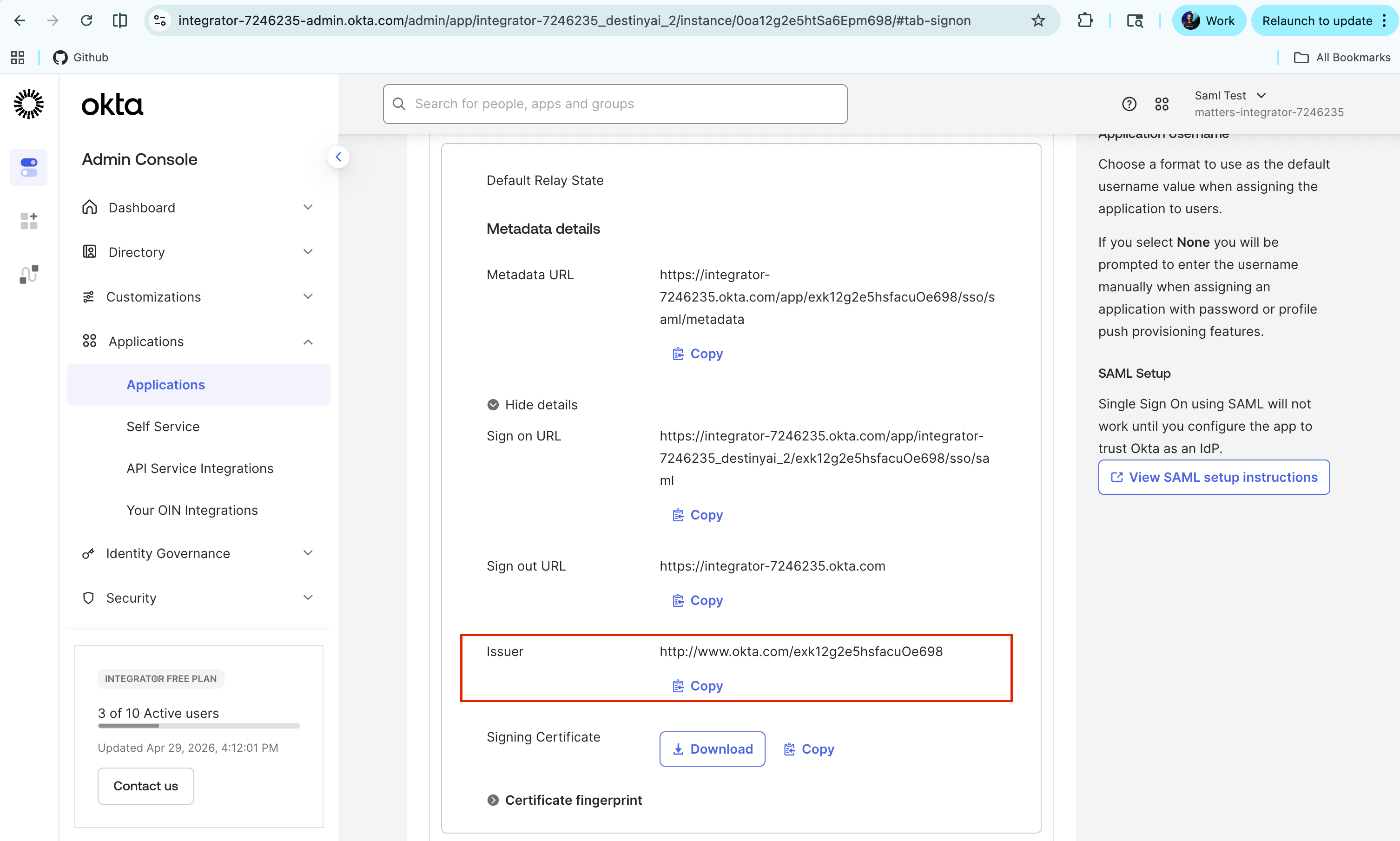Click the Directory contact-book icon
1400x841 pixels.
point(90,252)
